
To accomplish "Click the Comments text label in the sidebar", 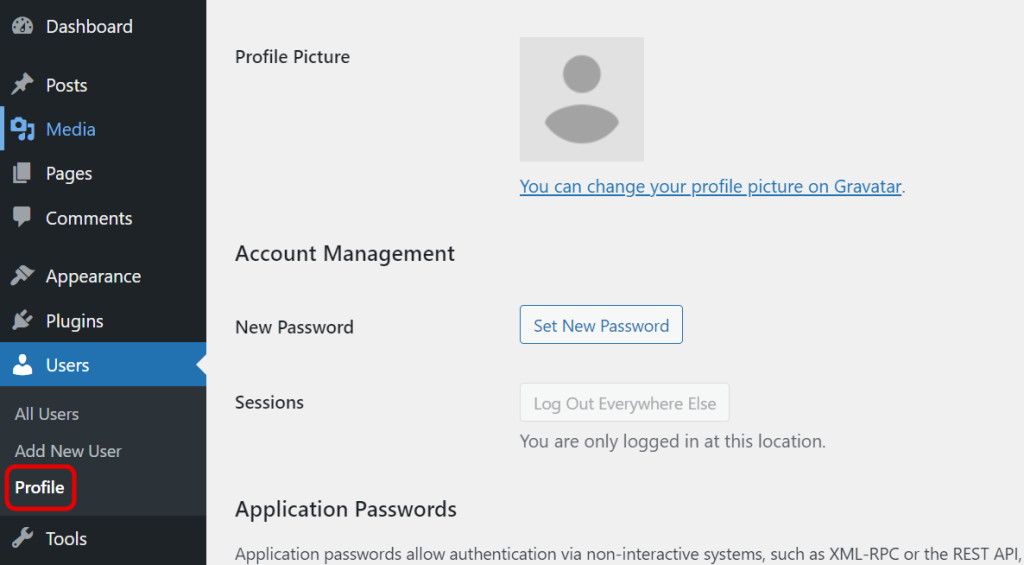I will click(89, 218).
